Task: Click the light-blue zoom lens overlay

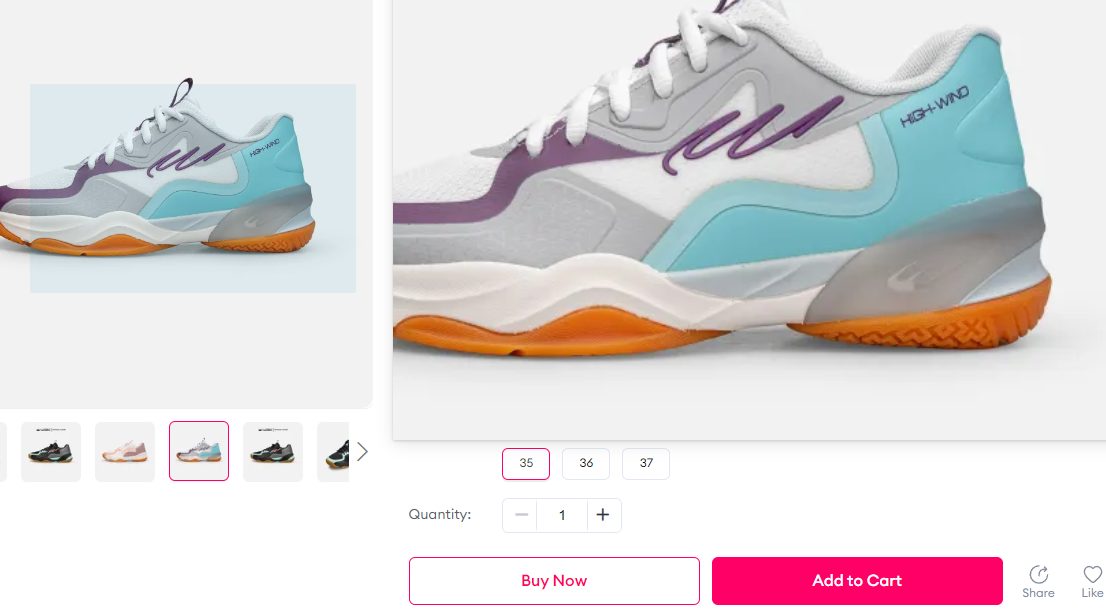Action: pos(193,188)
